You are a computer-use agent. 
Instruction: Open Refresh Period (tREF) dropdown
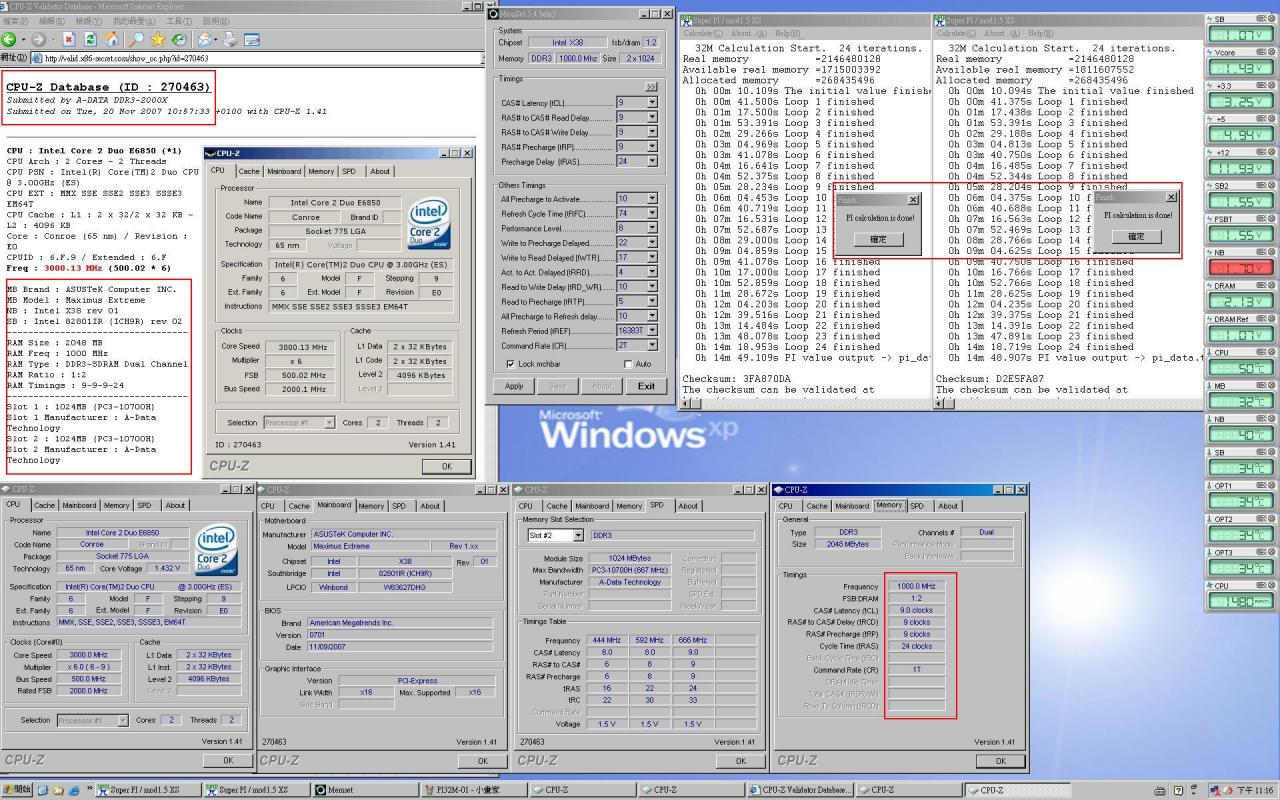[x=652, y=331]
